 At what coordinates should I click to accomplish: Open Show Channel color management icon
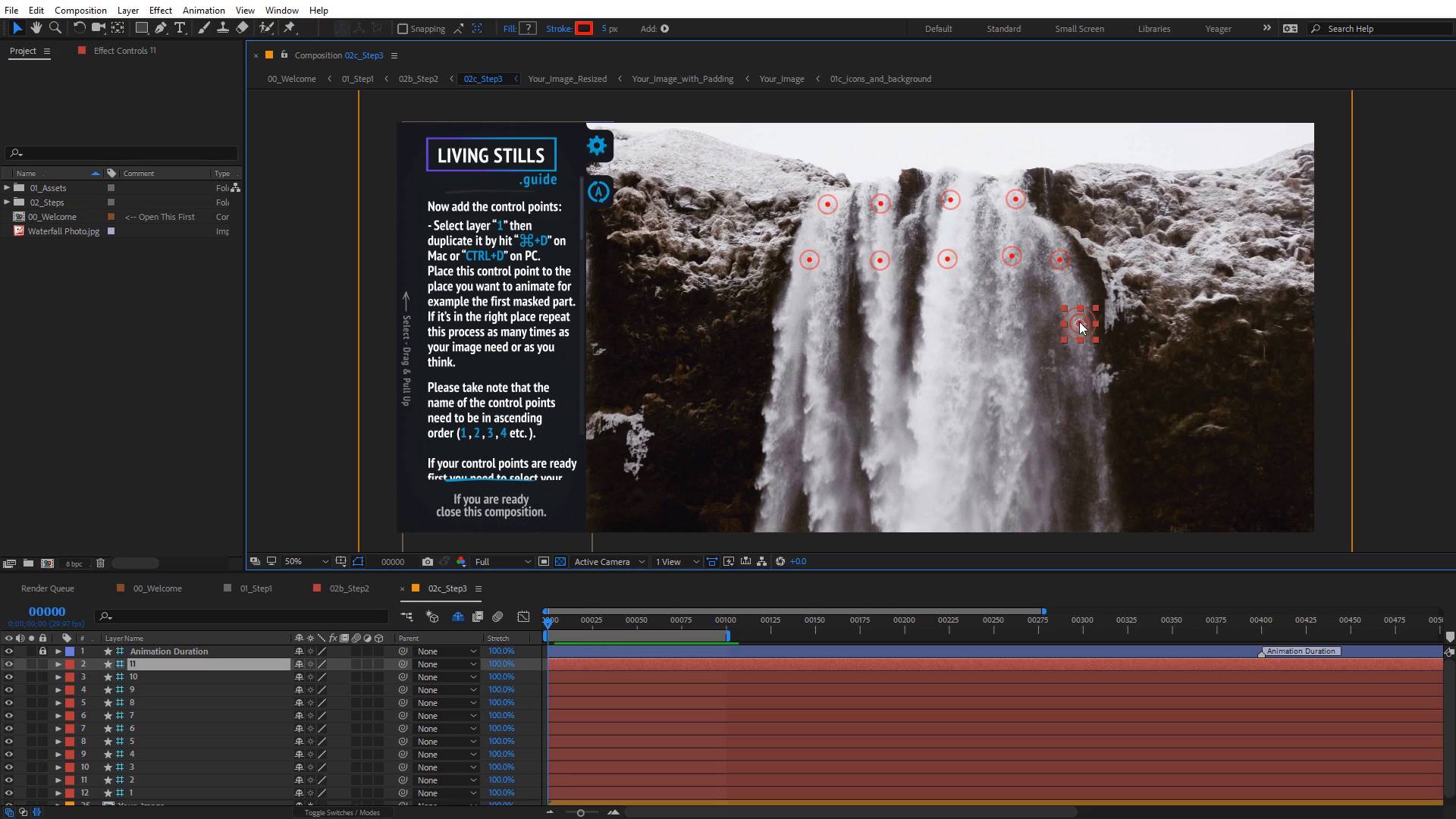(x=461, y=562)
